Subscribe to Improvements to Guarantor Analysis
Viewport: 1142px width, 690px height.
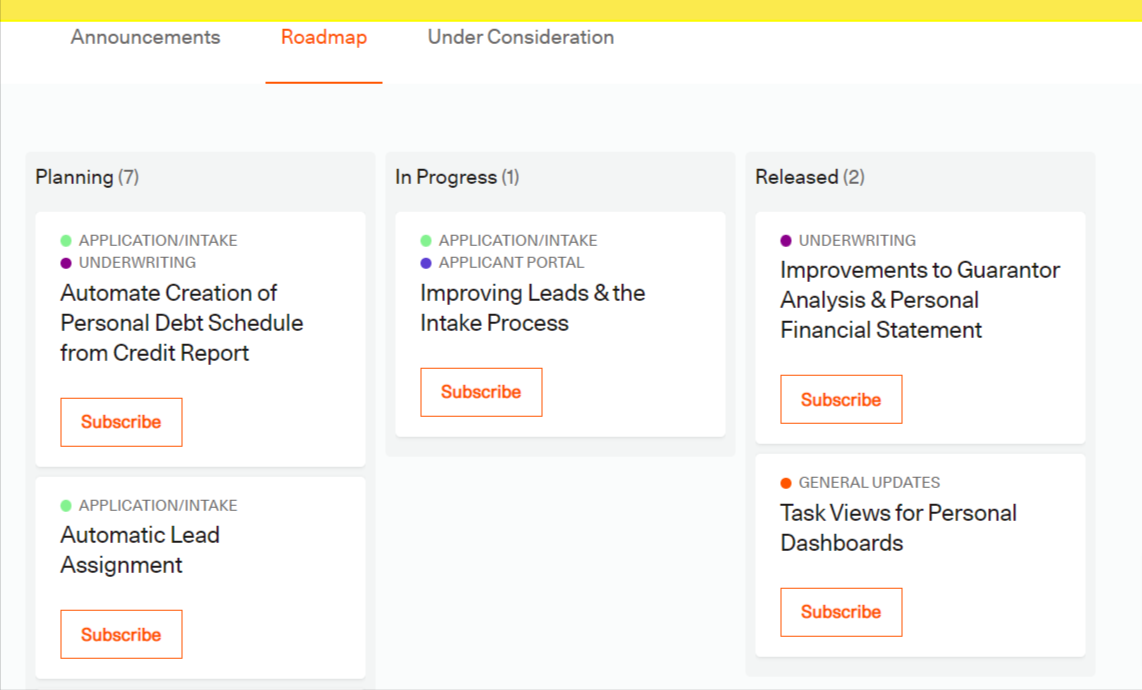[841, 398]
